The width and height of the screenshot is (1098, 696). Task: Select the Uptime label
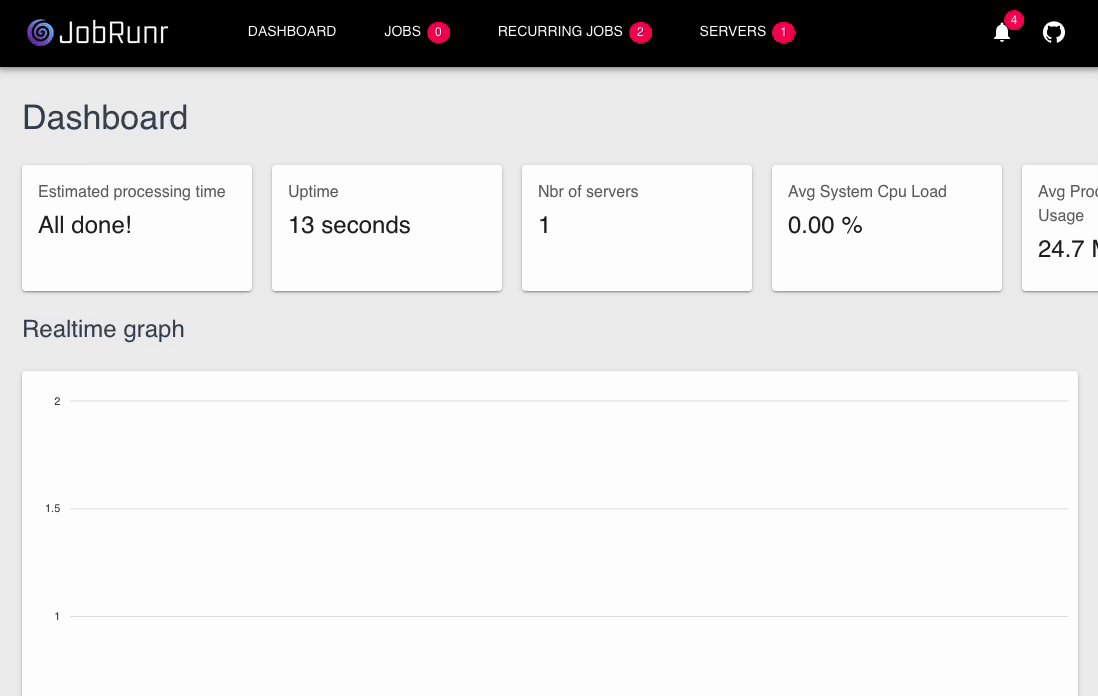[313, 192]
